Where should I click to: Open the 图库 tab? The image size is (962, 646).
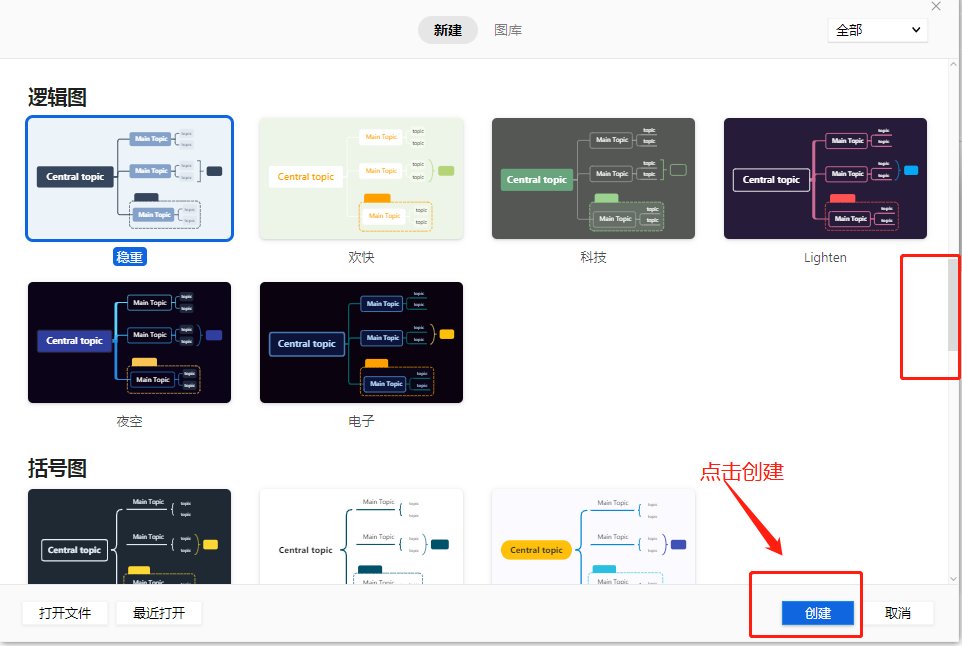click(x=508, y=30)
